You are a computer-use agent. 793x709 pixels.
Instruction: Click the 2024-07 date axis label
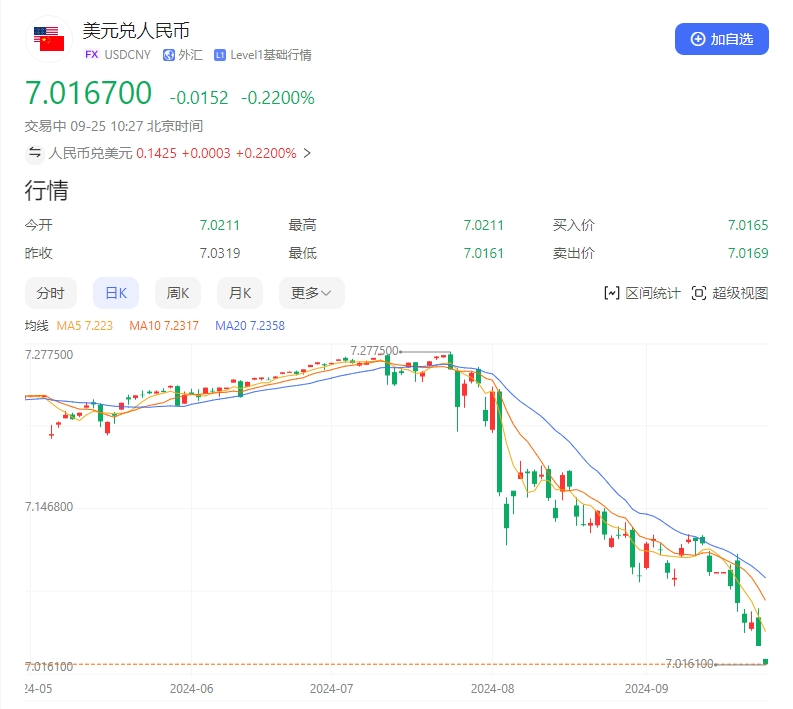[x=331, y=689]
